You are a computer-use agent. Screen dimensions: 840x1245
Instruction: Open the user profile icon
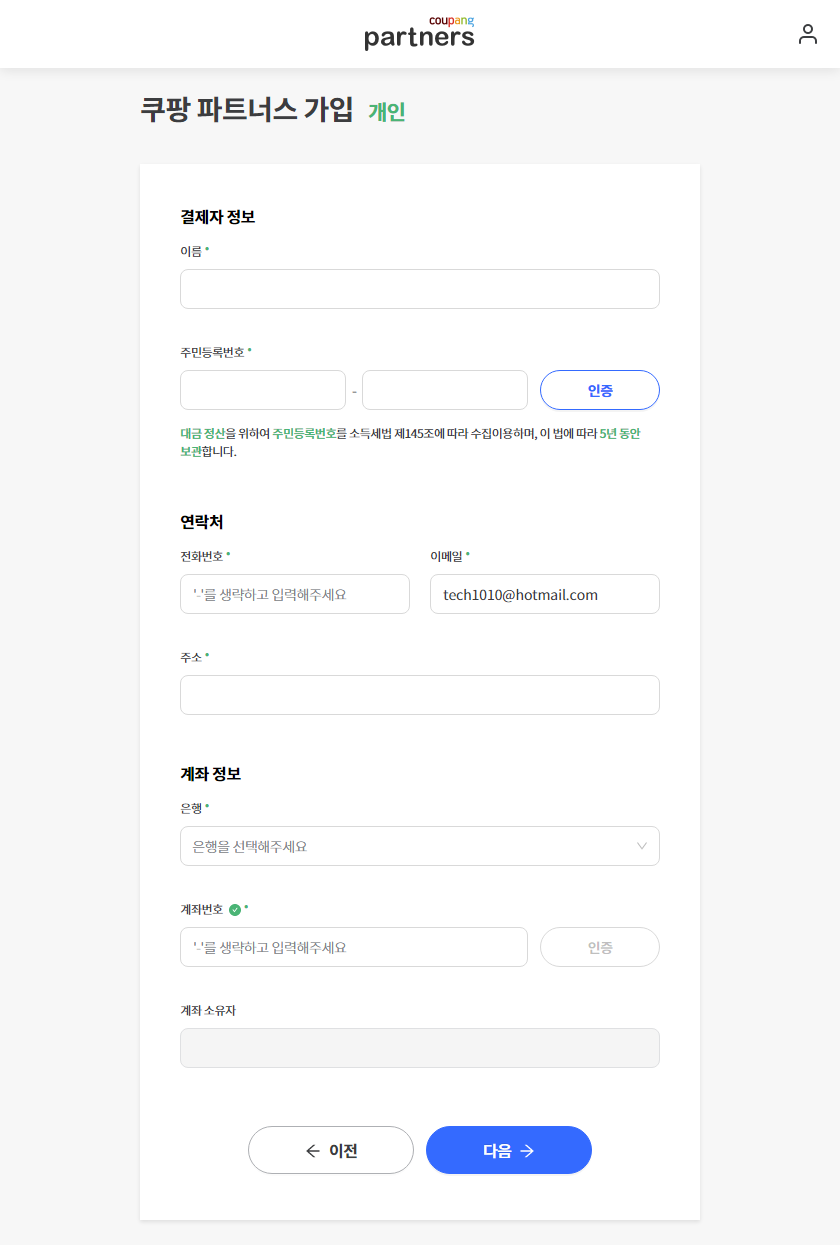[808, 35]
